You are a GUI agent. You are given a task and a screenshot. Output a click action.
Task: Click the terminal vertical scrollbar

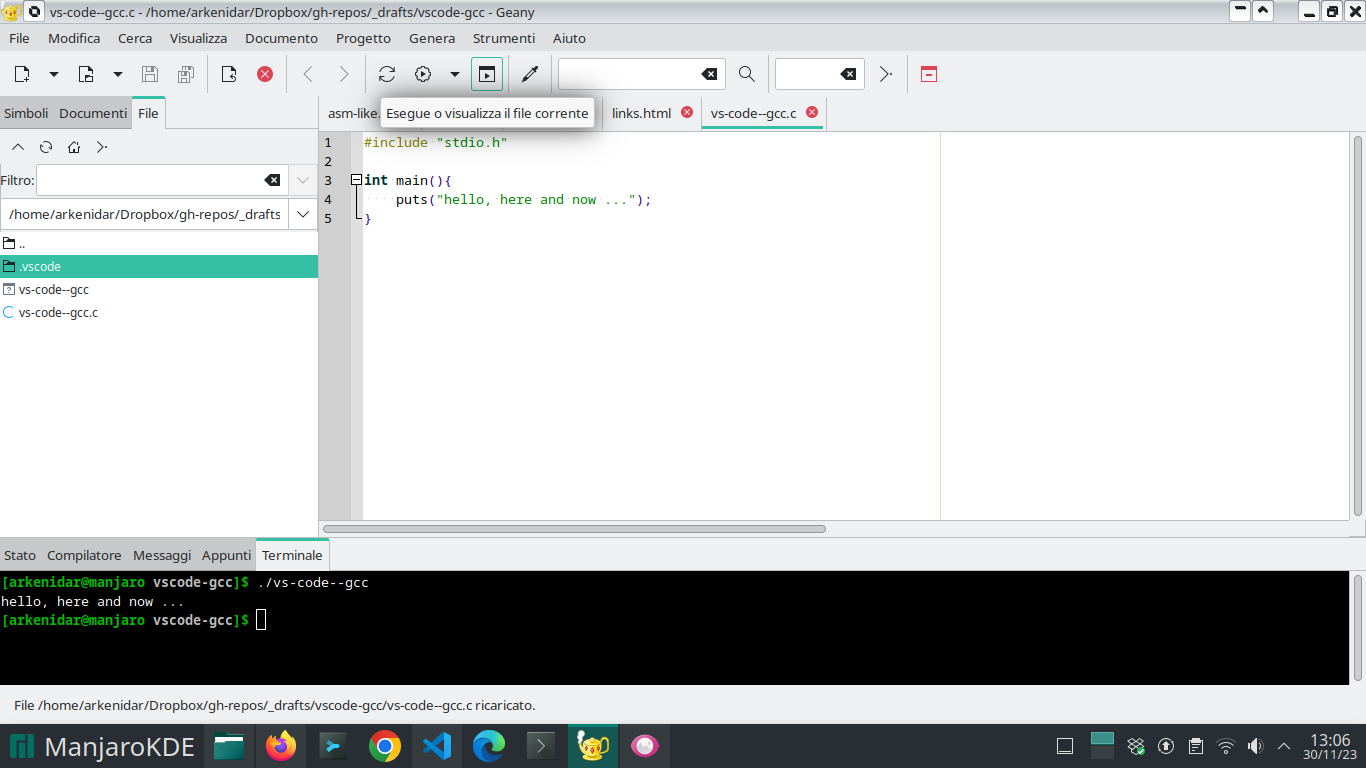point(1357,627)
